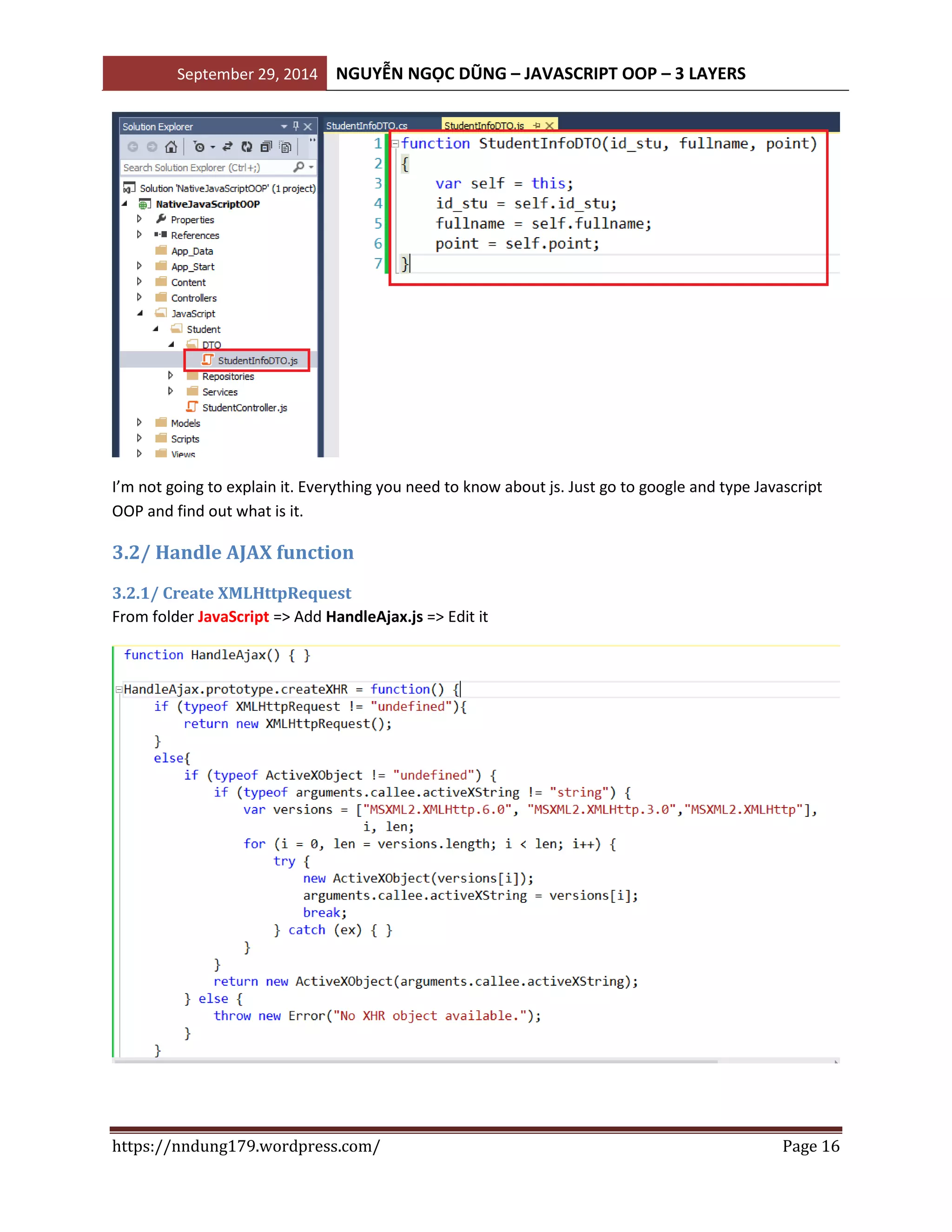Click the Pending Changes Filter clock icon
The height and width of the screenshot is (1232, 952).
click(198, 147)
